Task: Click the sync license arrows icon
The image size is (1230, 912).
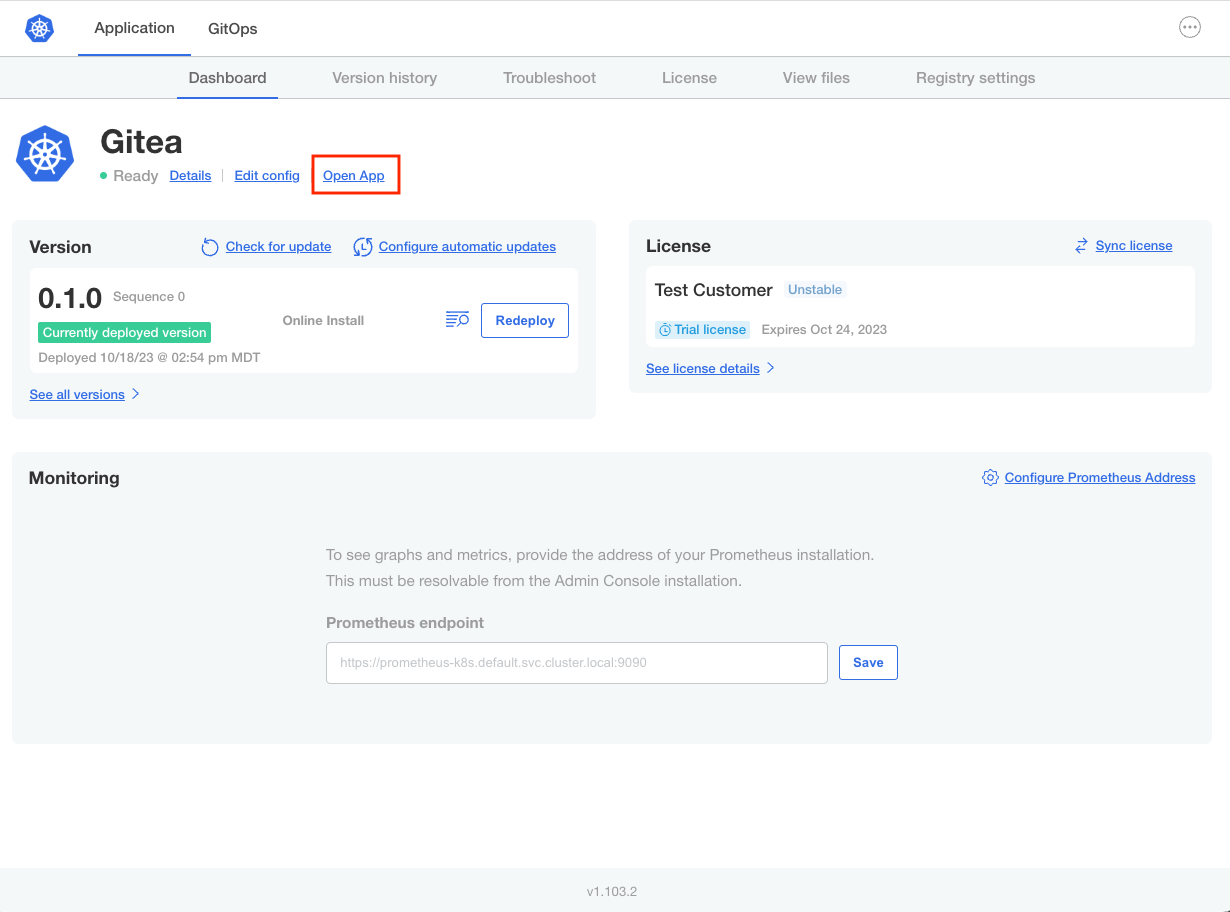Action: point(1081,244)
